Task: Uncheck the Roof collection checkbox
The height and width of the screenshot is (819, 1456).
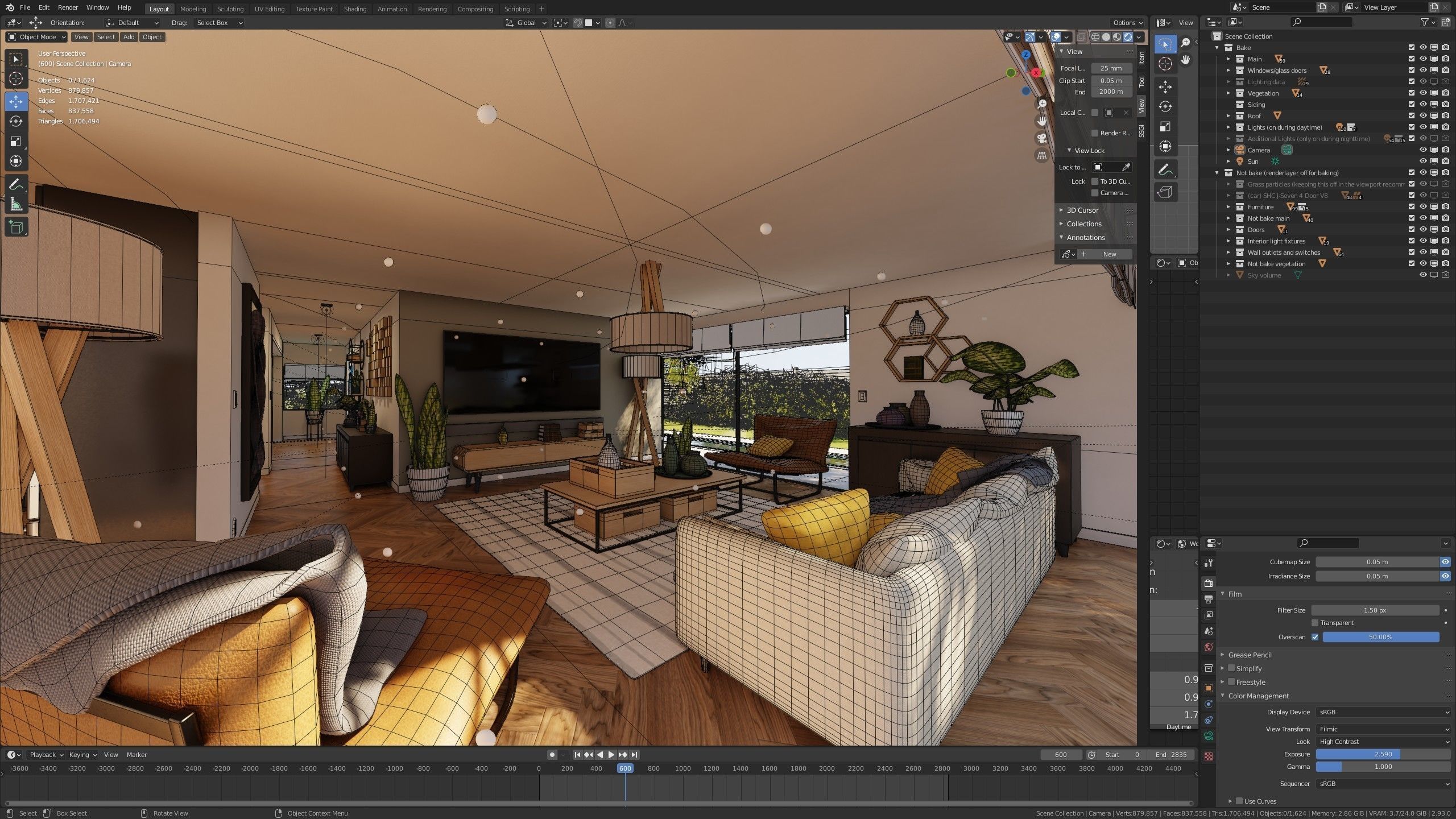Action: [1411, 116]
